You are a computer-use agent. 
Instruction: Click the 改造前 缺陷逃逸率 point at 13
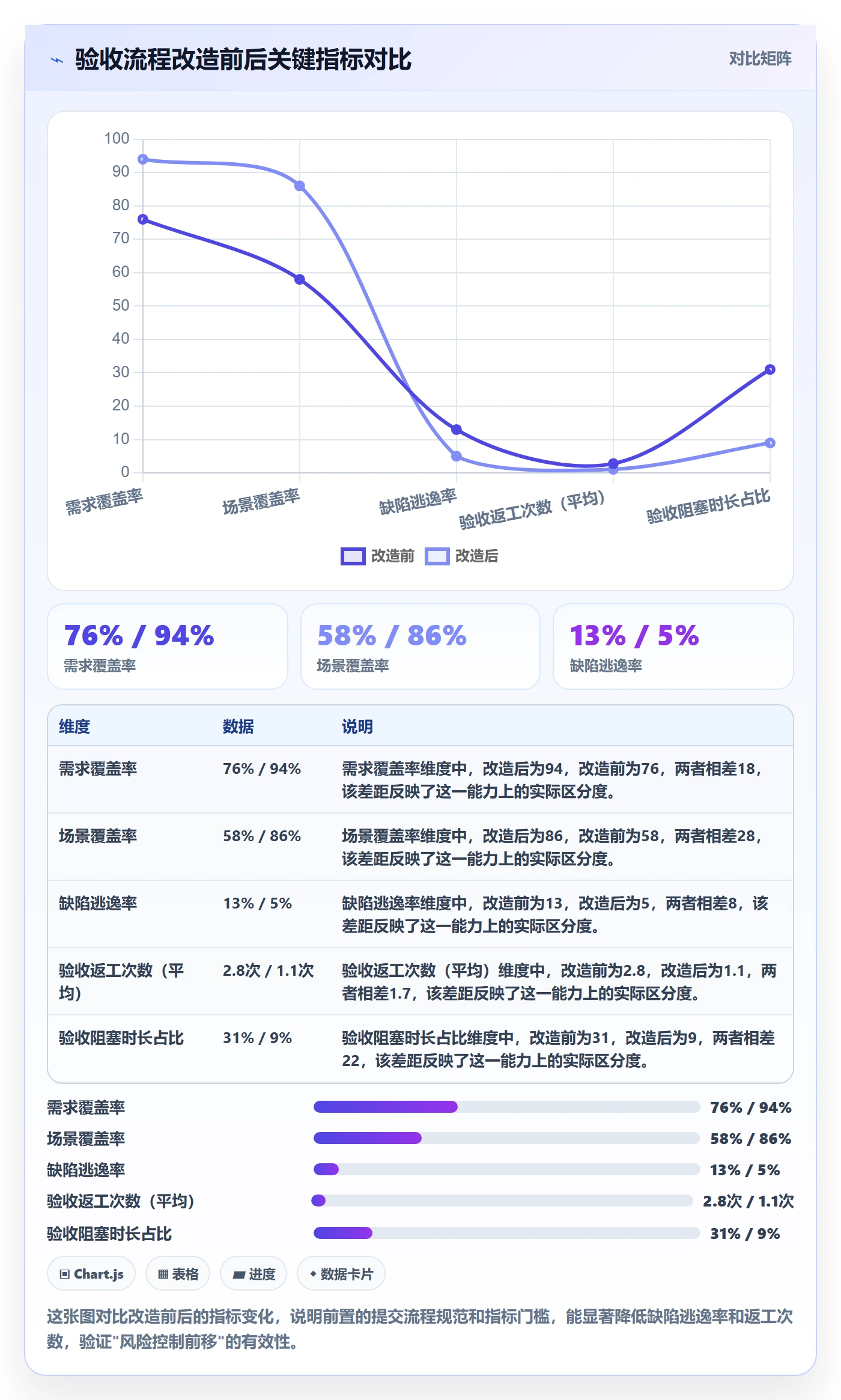pos(457,430)
